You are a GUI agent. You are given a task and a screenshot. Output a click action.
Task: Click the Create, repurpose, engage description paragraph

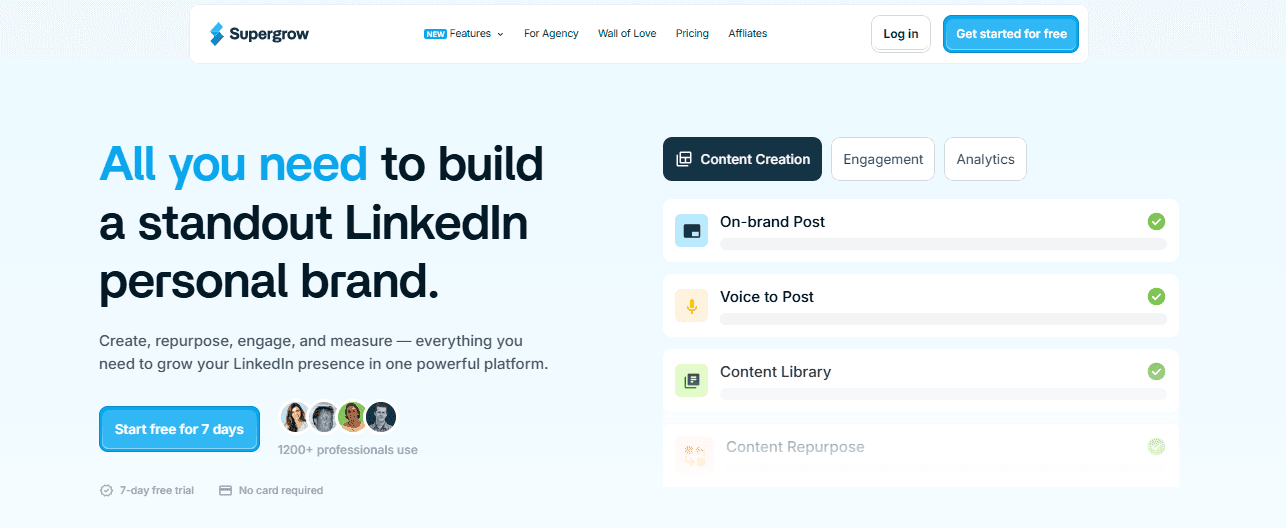pyautogui.click(x=323, y=352)
